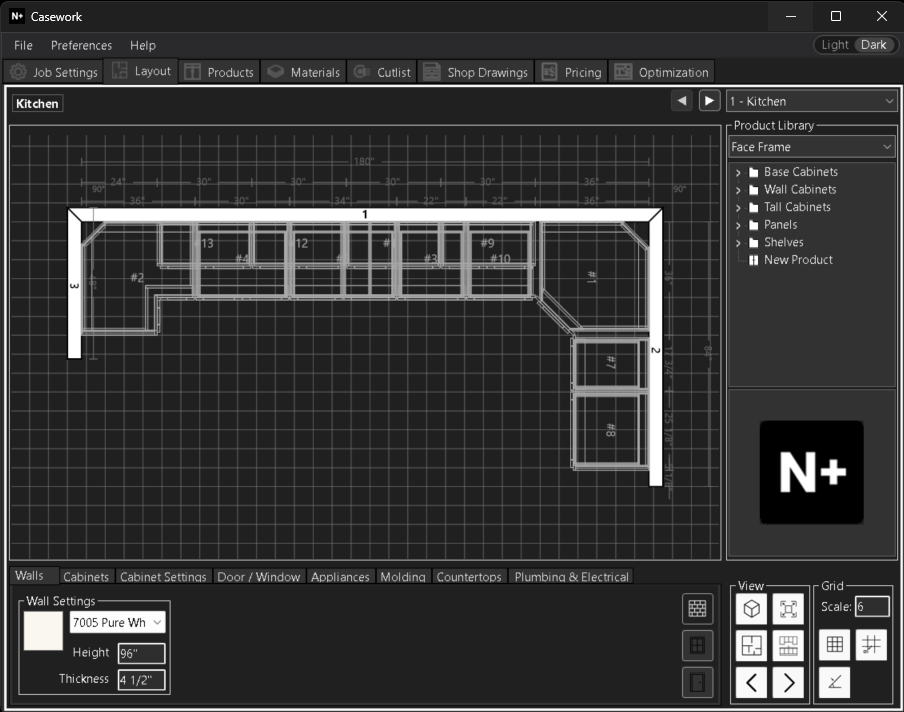Switch to the Materials tab
This screenshot has height=712, width=904.
(303, 72)
